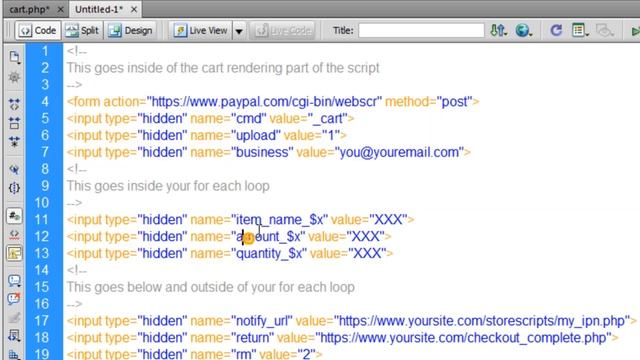Click "item_name_$x" on line 11
This screenshot has height=360, width=640.
280,220
